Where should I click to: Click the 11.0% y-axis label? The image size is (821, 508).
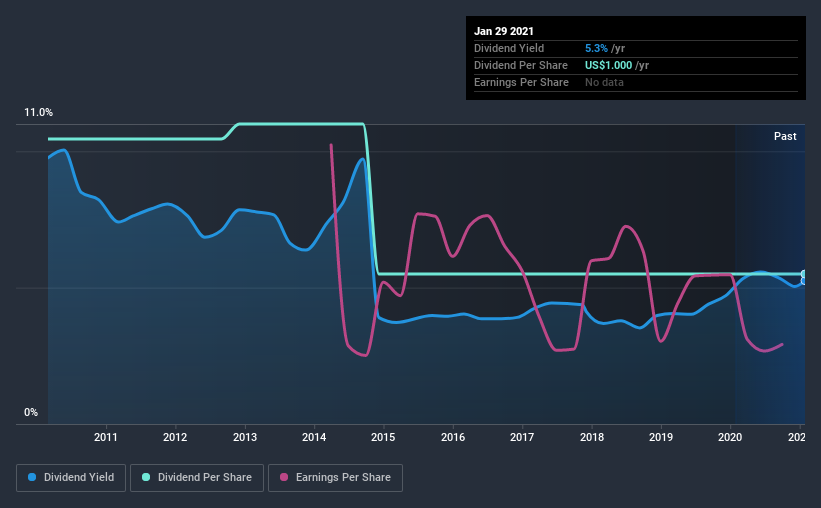[38, 113]
